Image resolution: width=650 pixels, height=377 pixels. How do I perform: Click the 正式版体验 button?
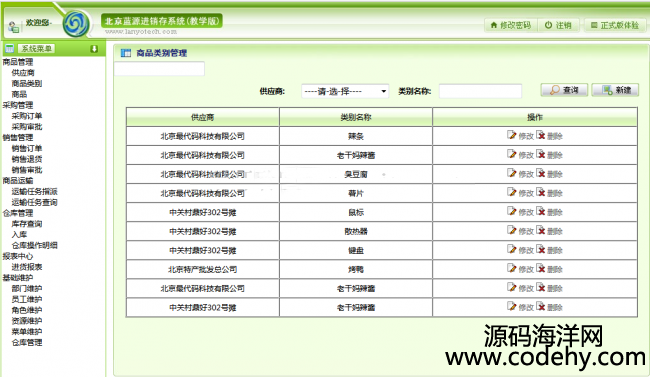614,25
